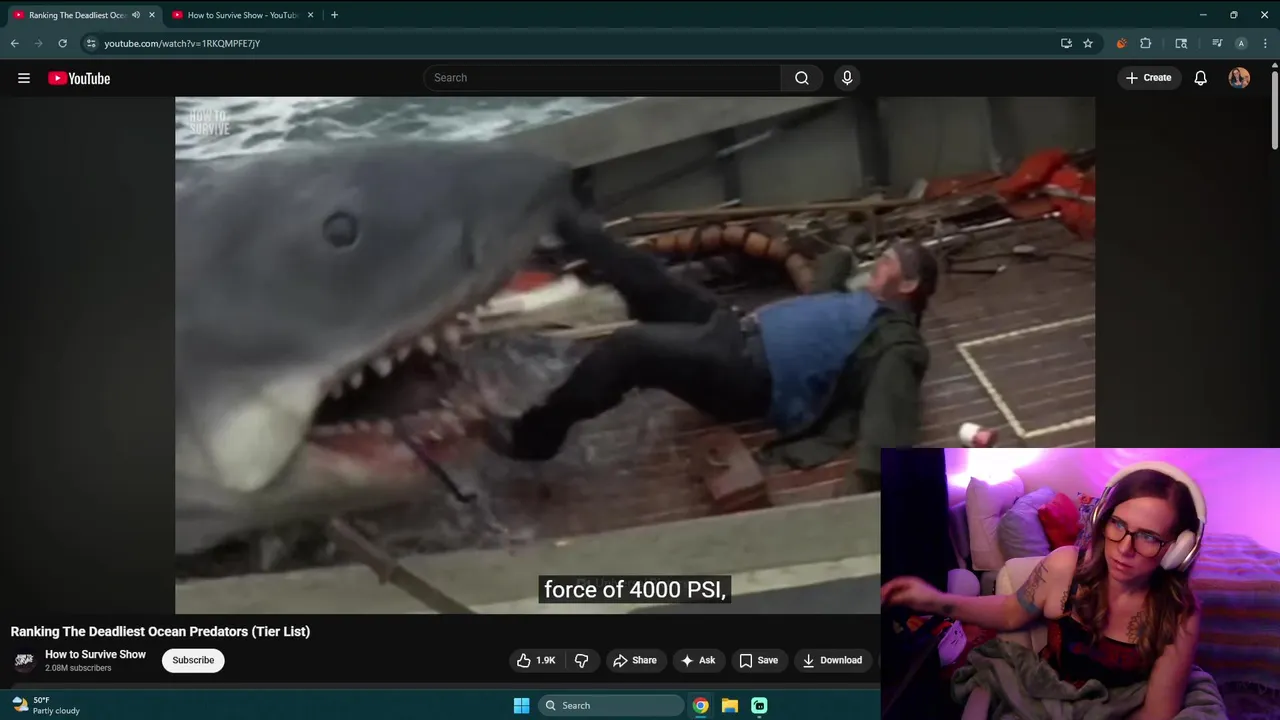Open the media controls icon in Chrome toolbar
Image resolution: width=1280 pixels, height=720 pixels.
click(x=1217, y=43)
